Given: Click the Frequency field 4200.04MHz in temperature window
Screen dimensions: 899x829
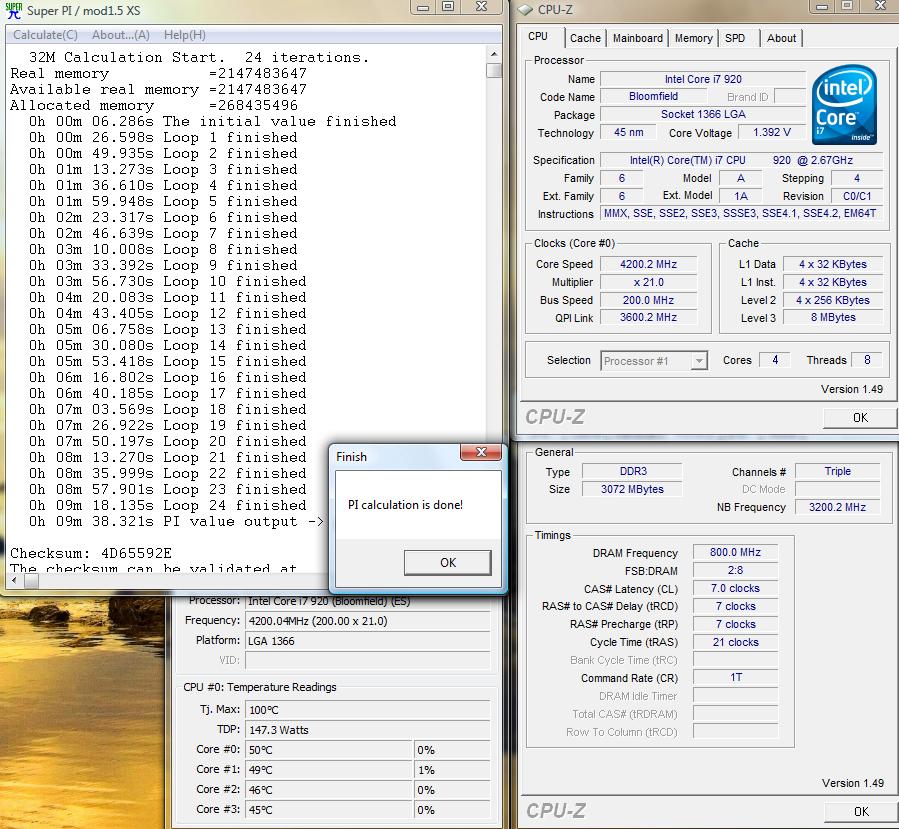Looking at the screenshot, I should [368, 621].
